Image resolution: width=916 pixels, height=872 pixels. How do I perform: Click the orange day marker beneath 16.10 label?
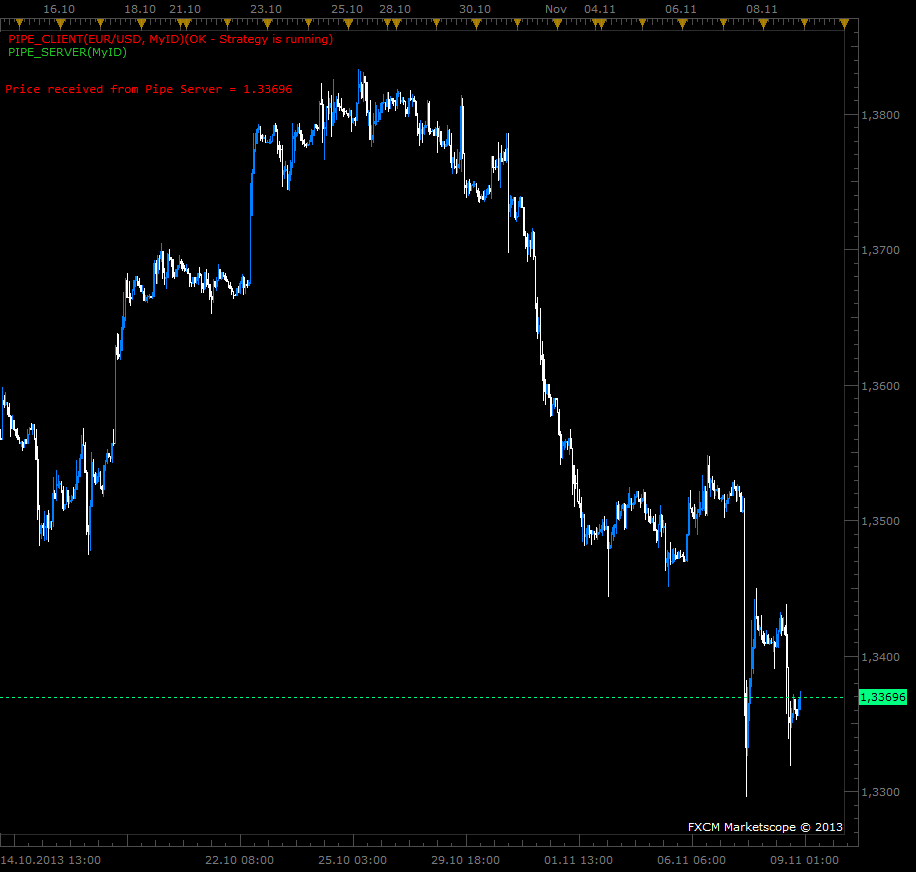coord(60,24)
